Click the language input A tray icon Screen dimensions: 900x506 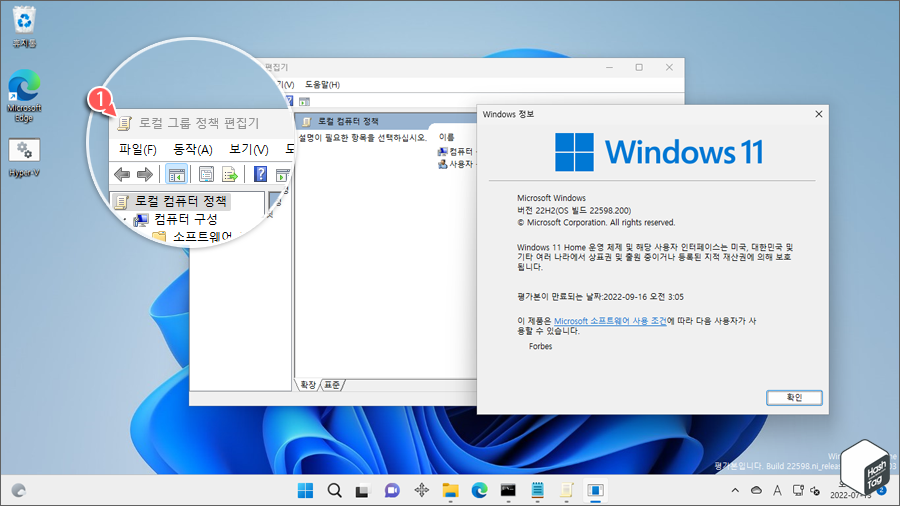777,491
